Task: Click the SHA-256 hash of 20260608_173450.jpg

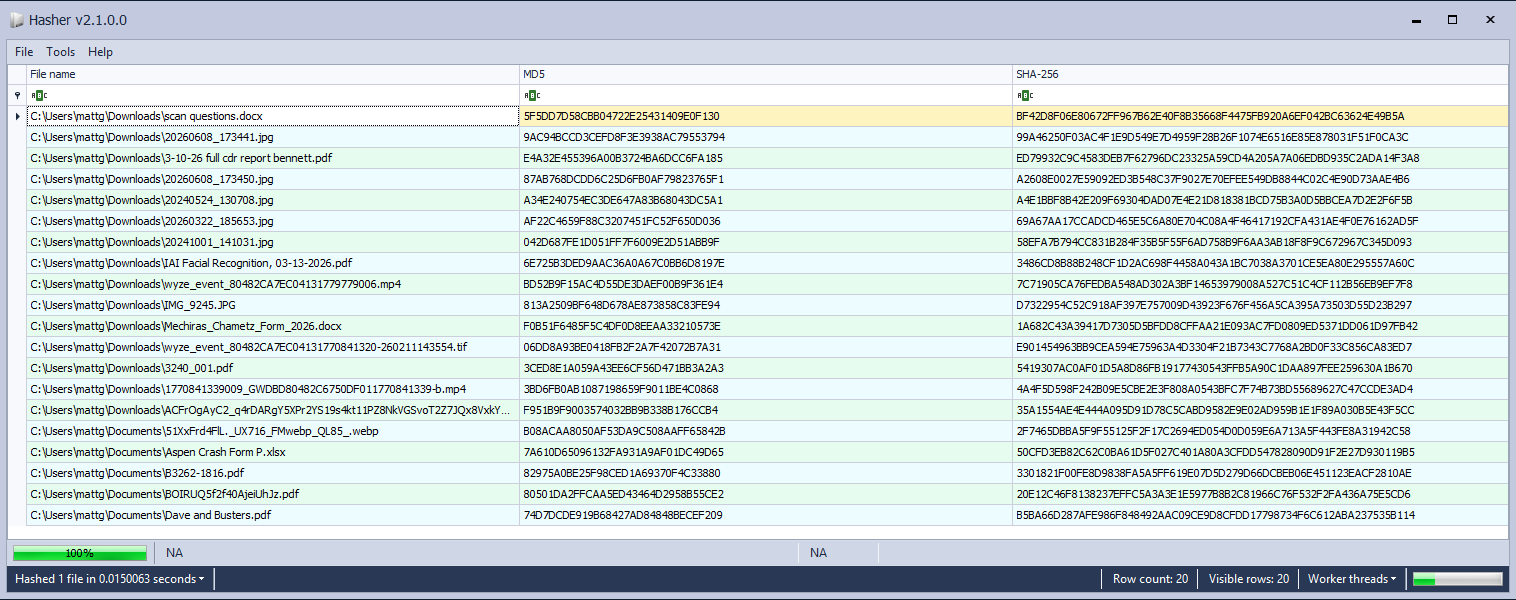Action: point(1260,180)
